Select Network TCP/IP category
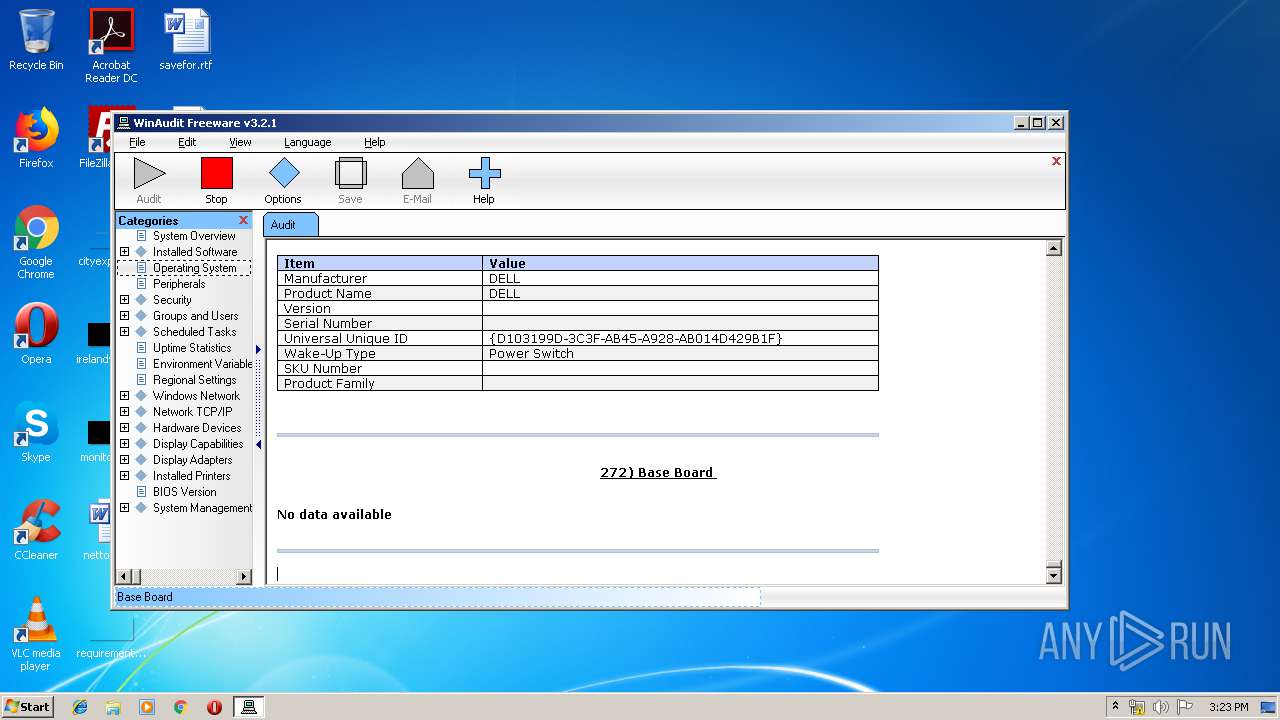The image size is (1280, 720). 192,412
